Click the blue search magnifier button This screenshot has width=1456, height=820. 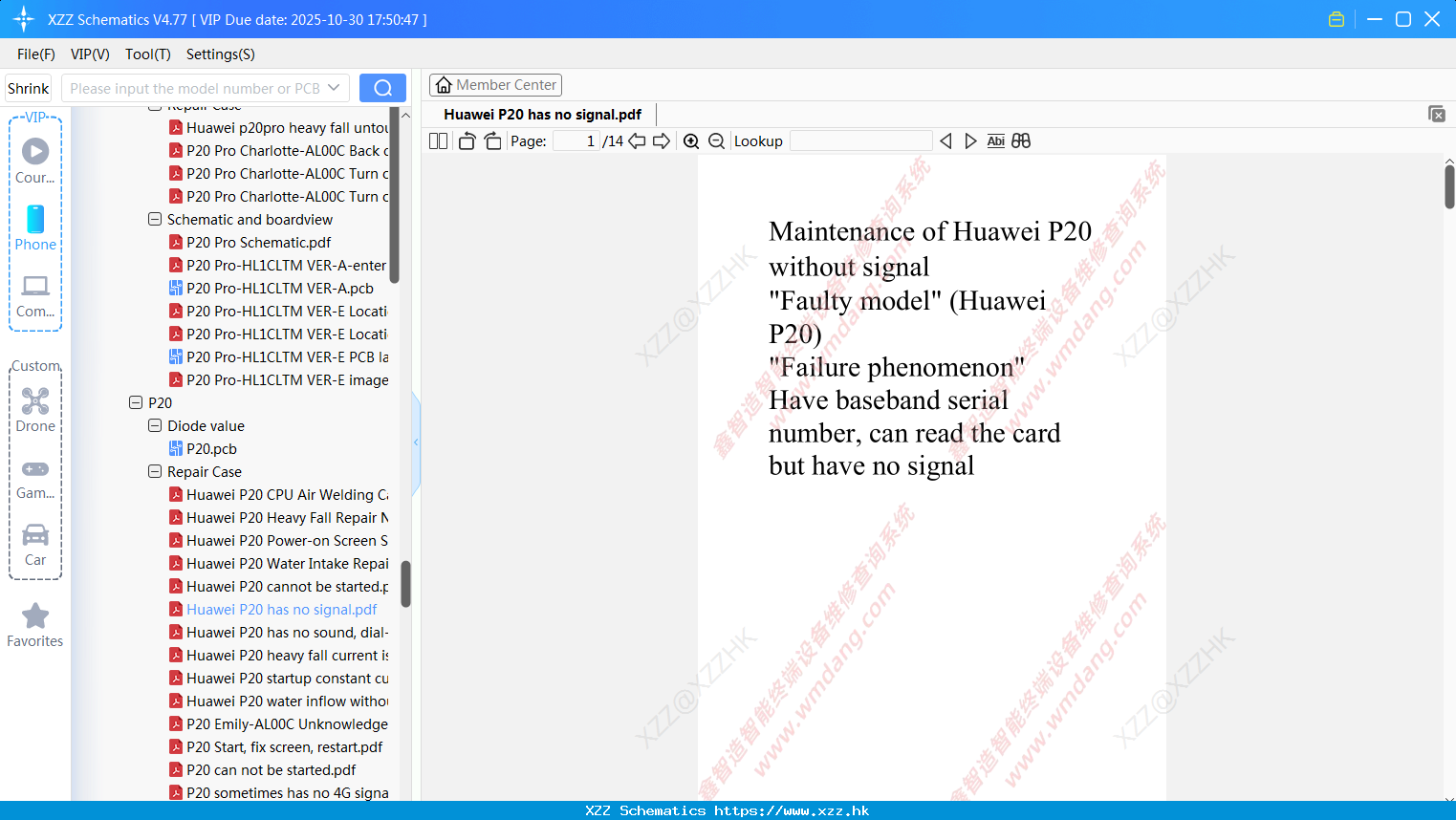point(382,88)
